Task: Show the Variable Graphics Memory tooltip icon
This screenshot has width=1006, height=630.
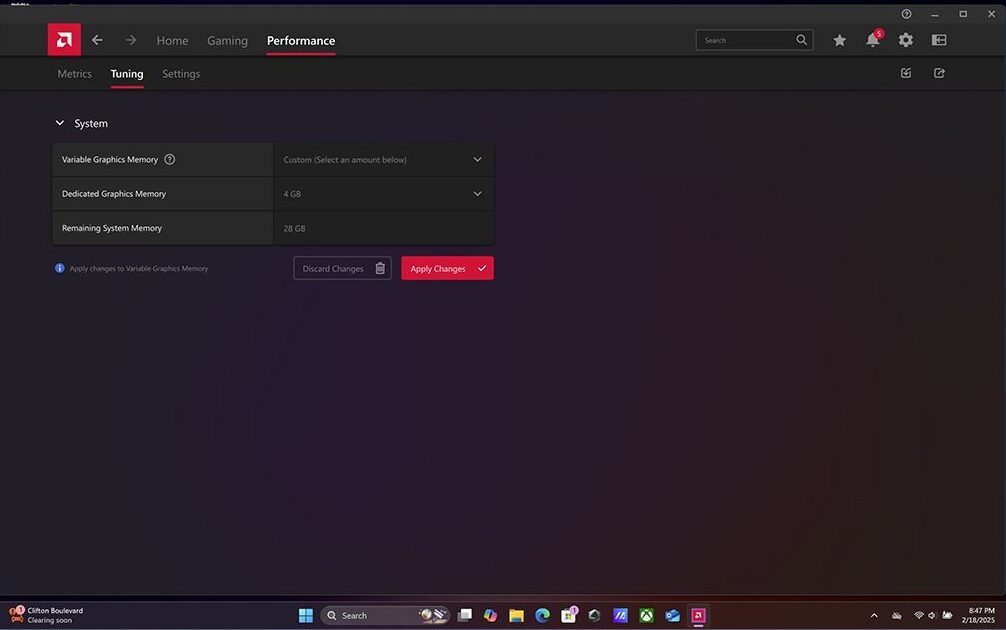Action: pyautogui.click(x=170, y=159)
